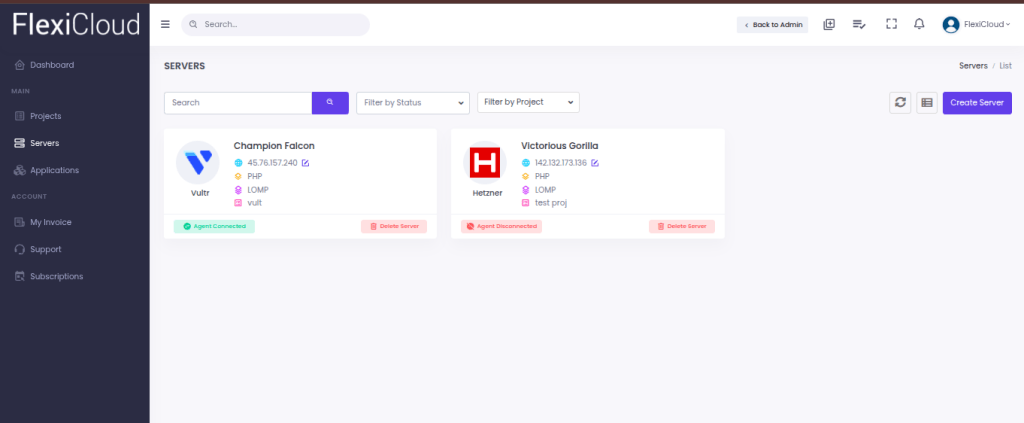Expand the Filter by Status dropdown

(x=413, y=103)
